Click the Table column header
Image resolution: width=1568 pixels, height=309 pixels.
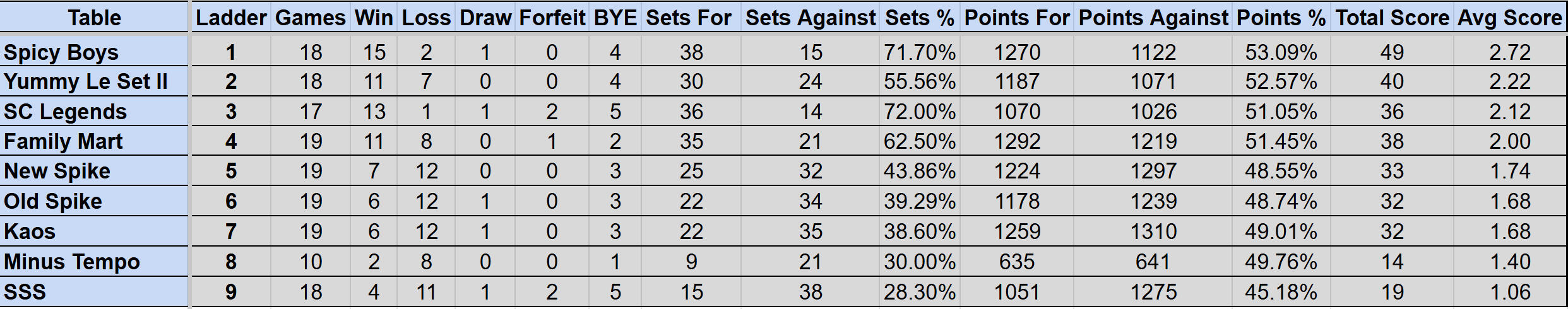coord(94,18)
